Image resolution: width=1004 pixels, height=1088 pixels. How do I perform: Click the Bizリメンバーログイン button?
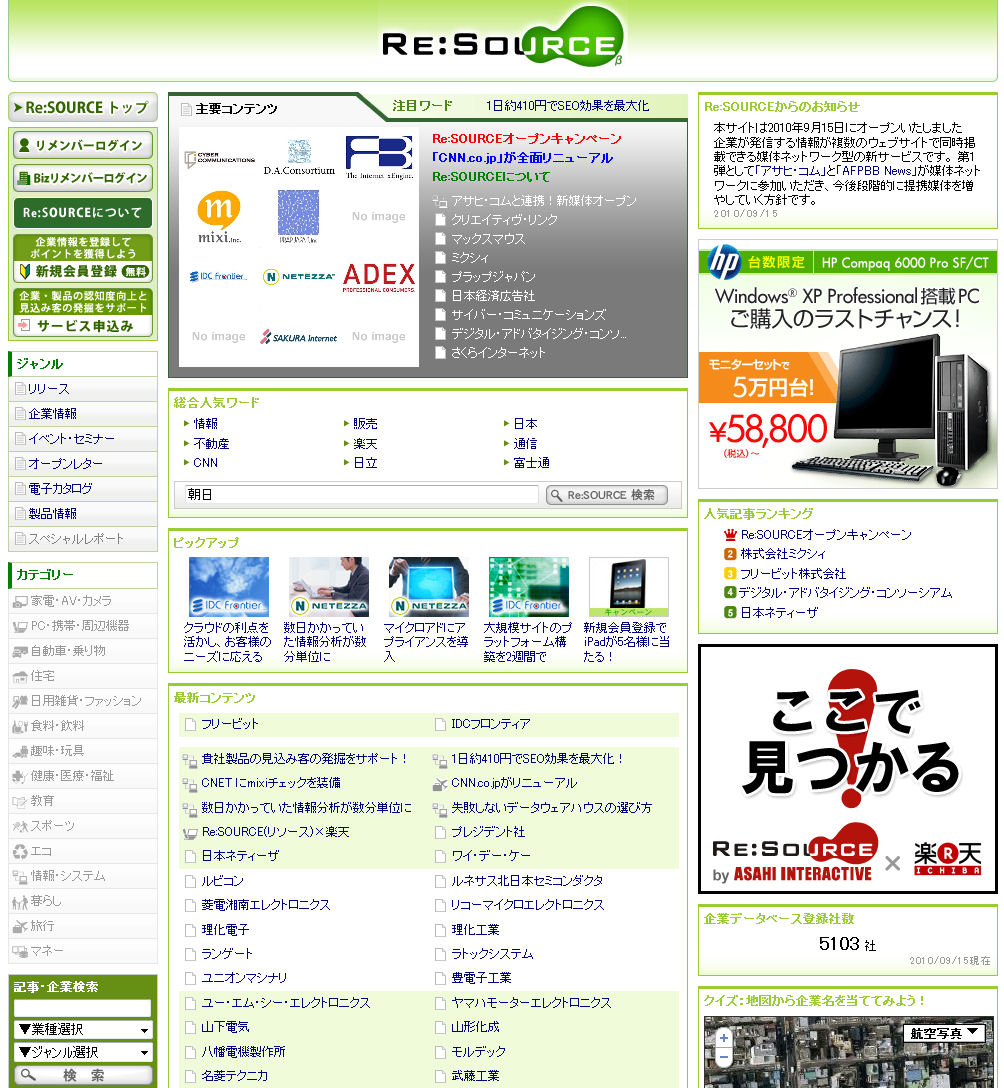pos(83,178)
